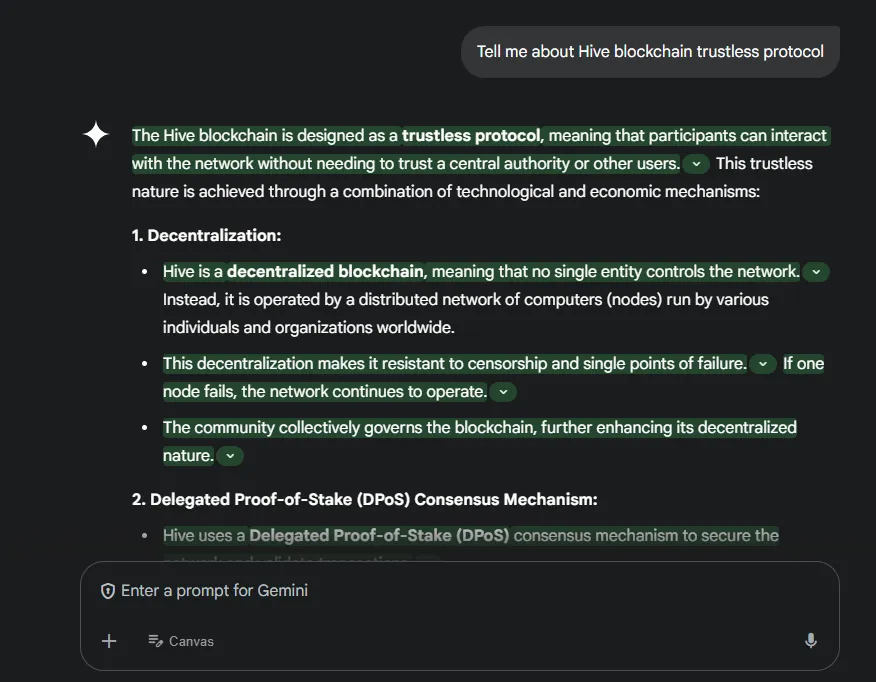876x682 pixels.
Task: Click the '2. Delegated Proof-of-Stake (DPoS)' heading
Action: pos(364,499)
